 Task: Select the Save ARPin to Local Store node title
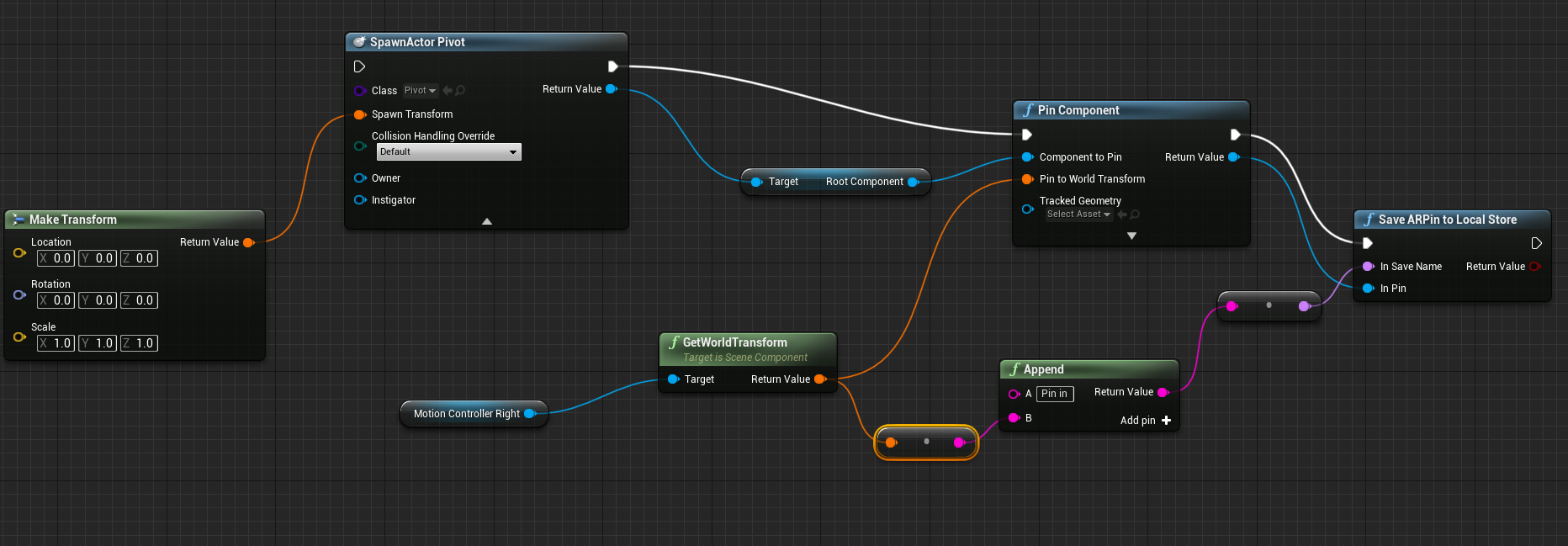tap(1447, 220)
